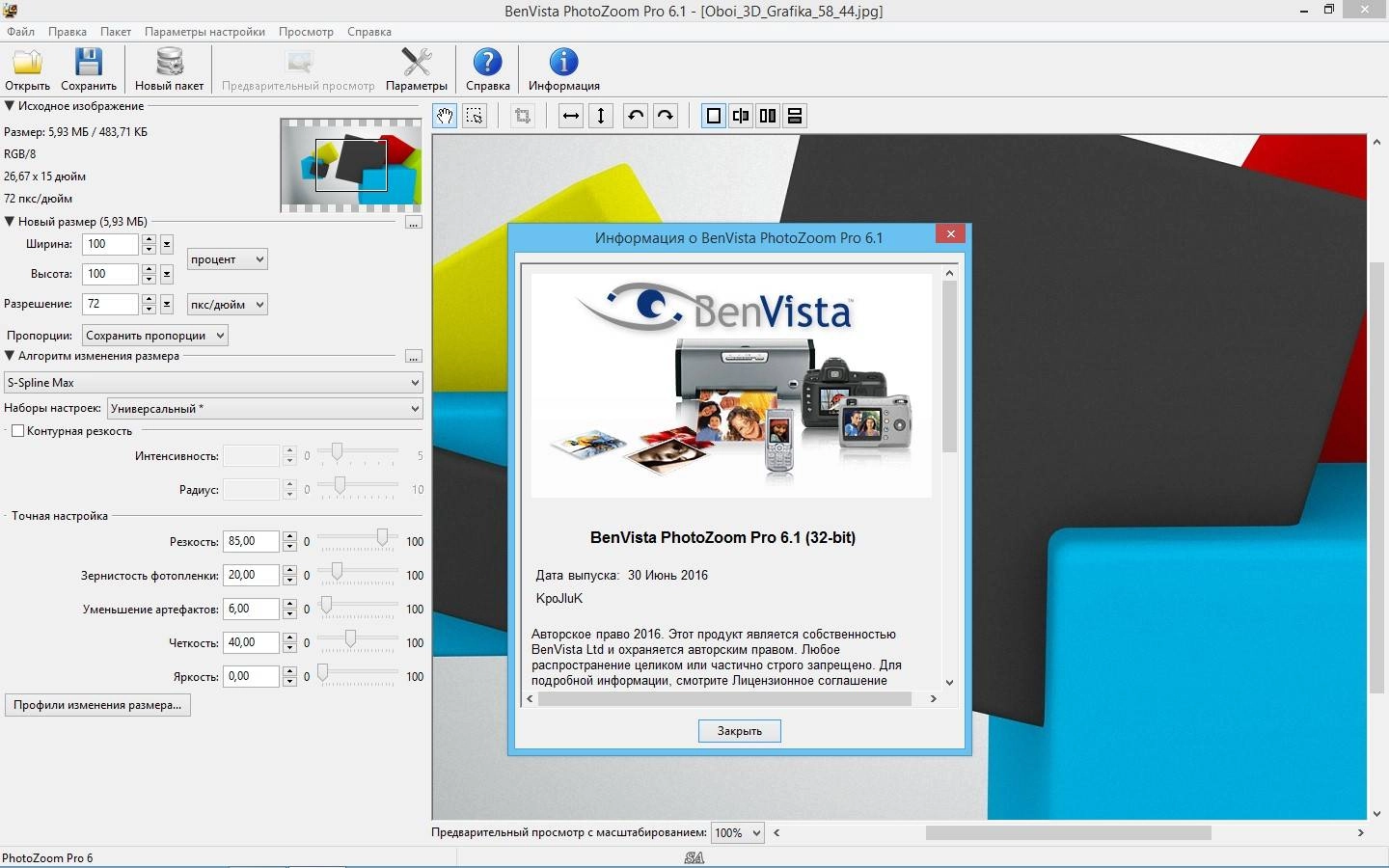Open the Правка menu
The image size is (1389, 868).
pos(68,32)
